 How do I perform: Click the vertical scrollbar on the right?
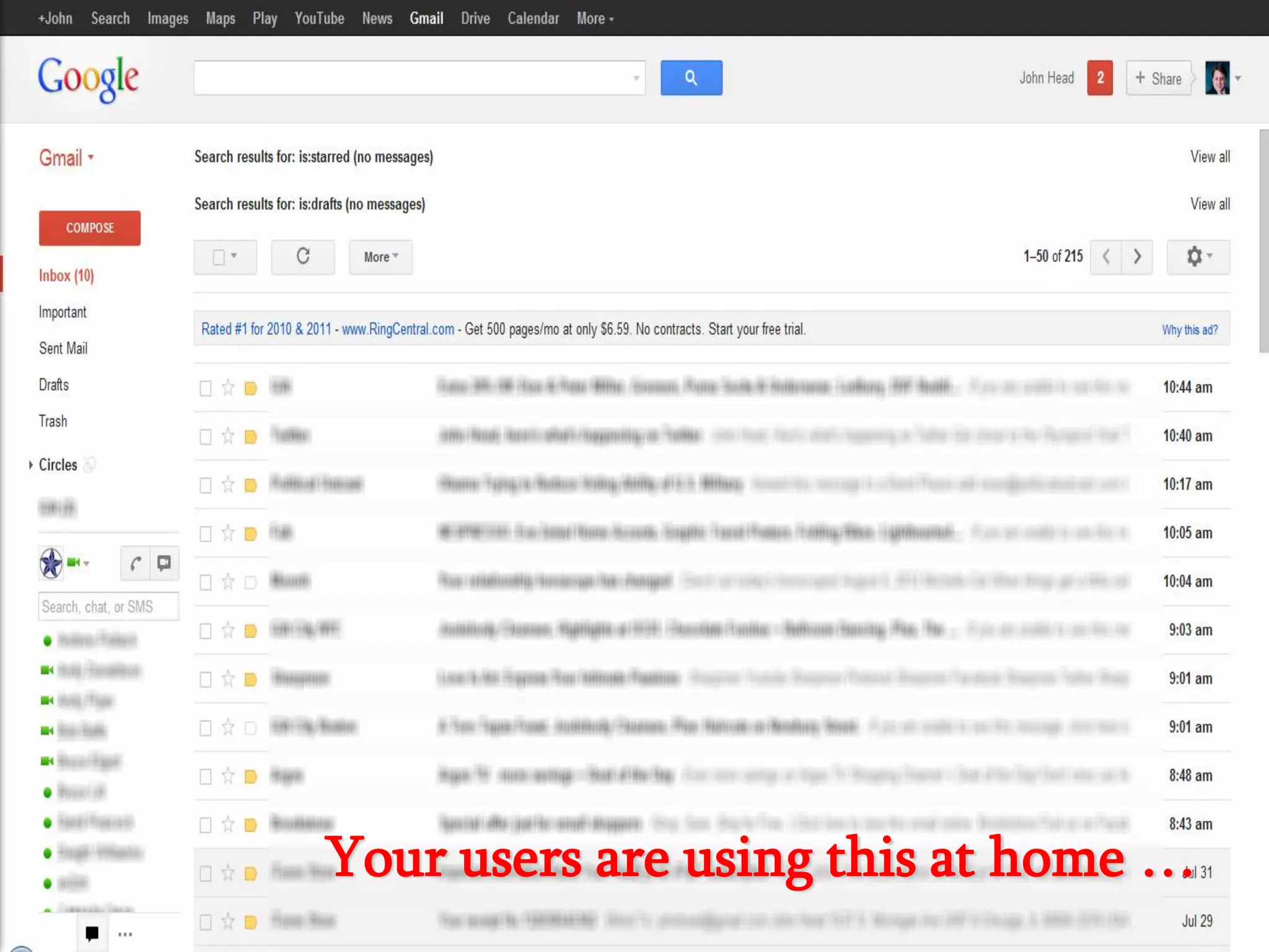[1264, 242]
